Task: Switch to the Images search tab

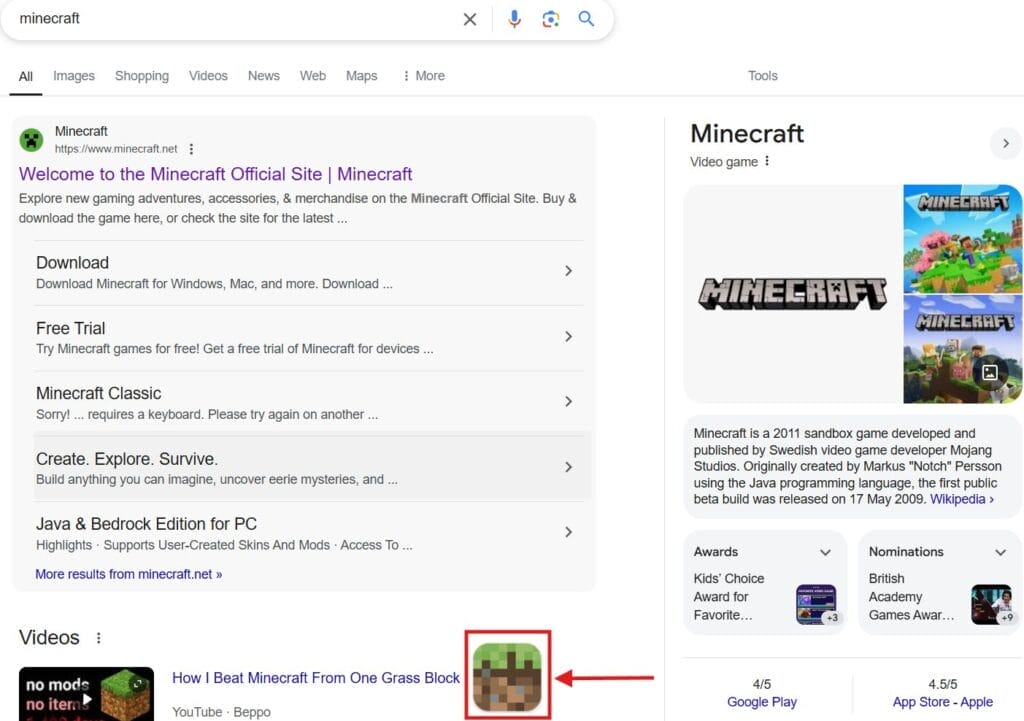Action: (x=73, y=76)
